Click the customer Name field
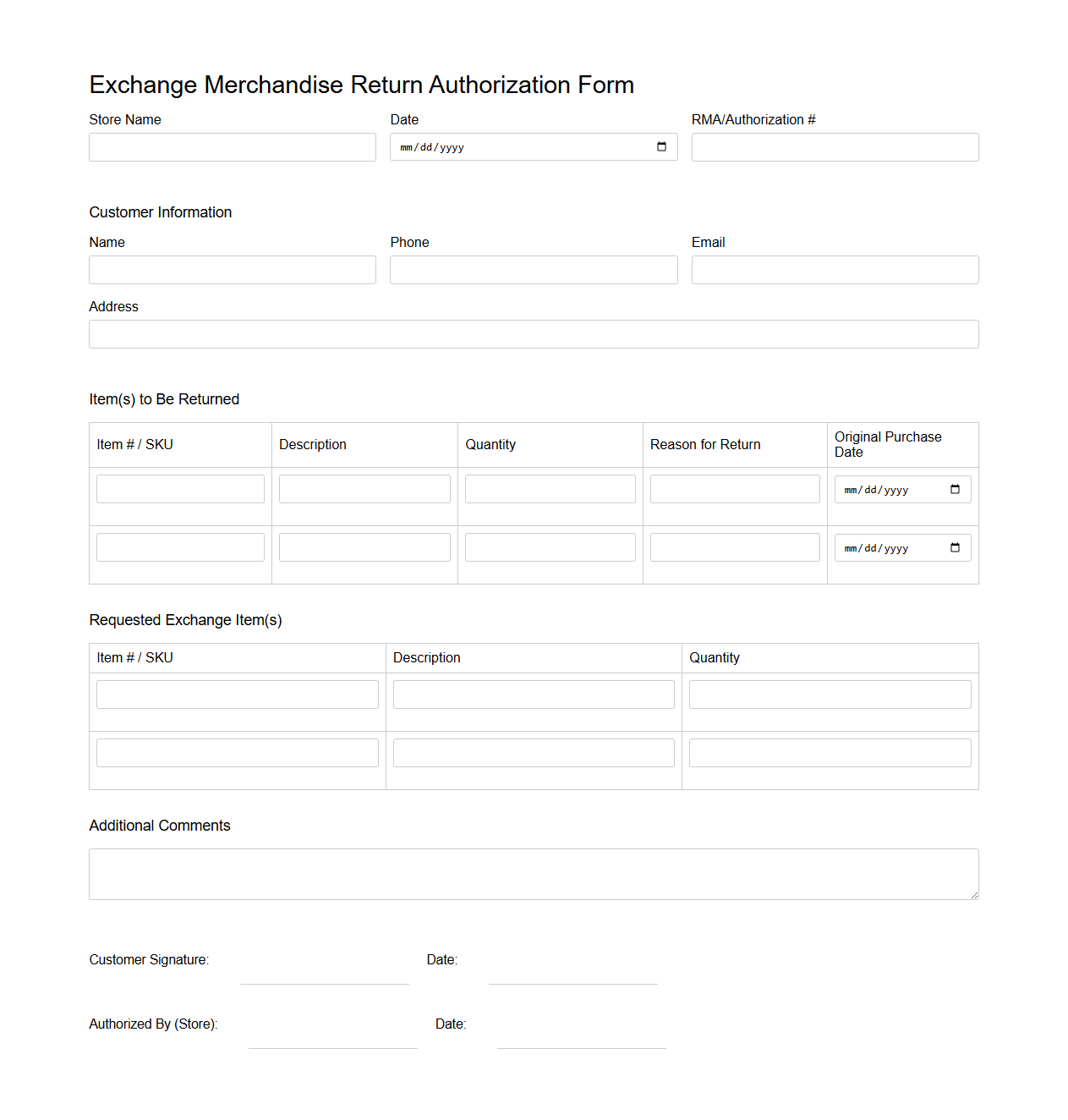This screenshot has height=1120, width=1068. click(x=232, y=269)
